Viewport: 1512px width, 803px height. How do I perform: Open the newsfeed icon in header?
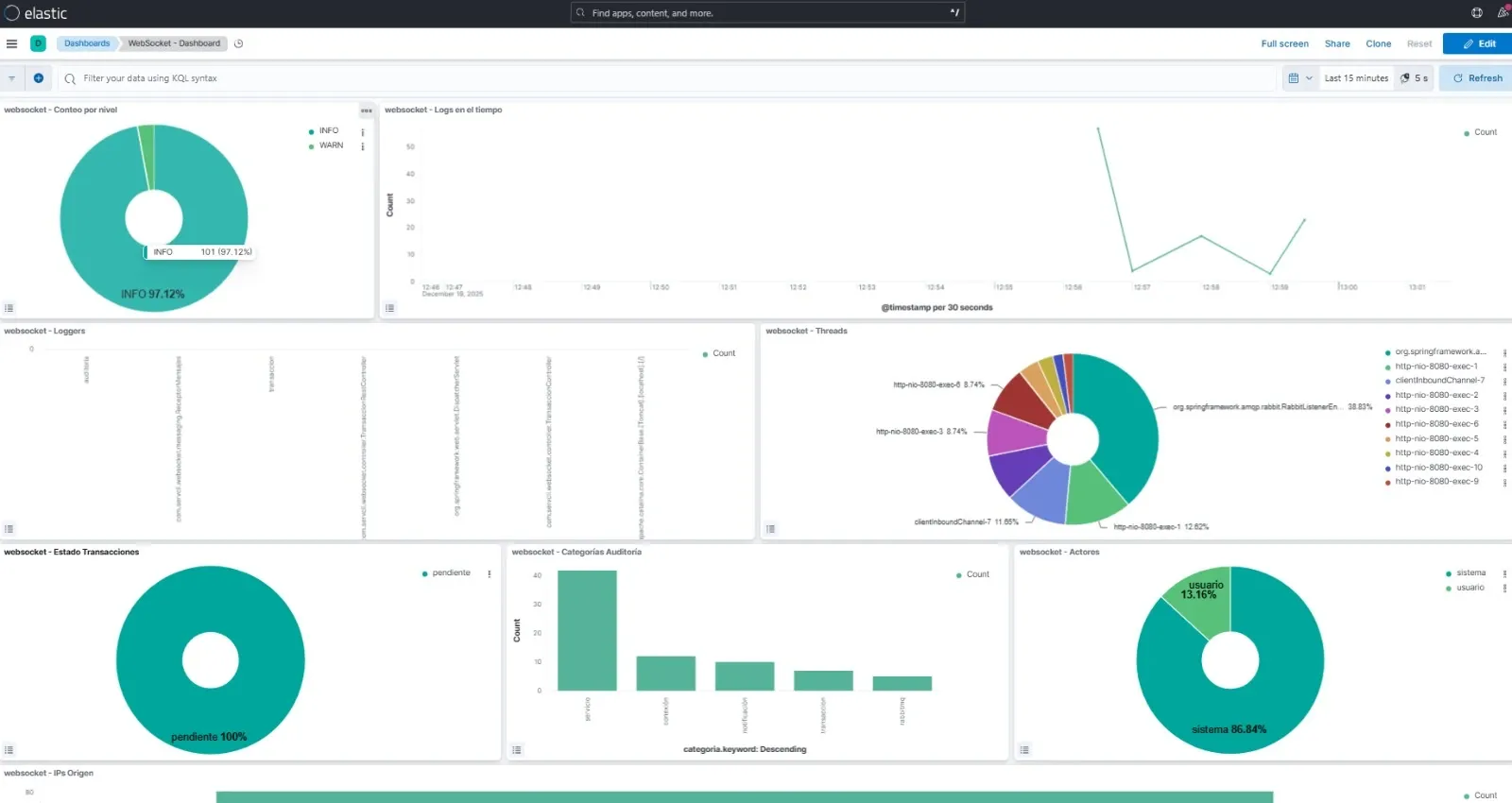click(x=1503, y=13)
